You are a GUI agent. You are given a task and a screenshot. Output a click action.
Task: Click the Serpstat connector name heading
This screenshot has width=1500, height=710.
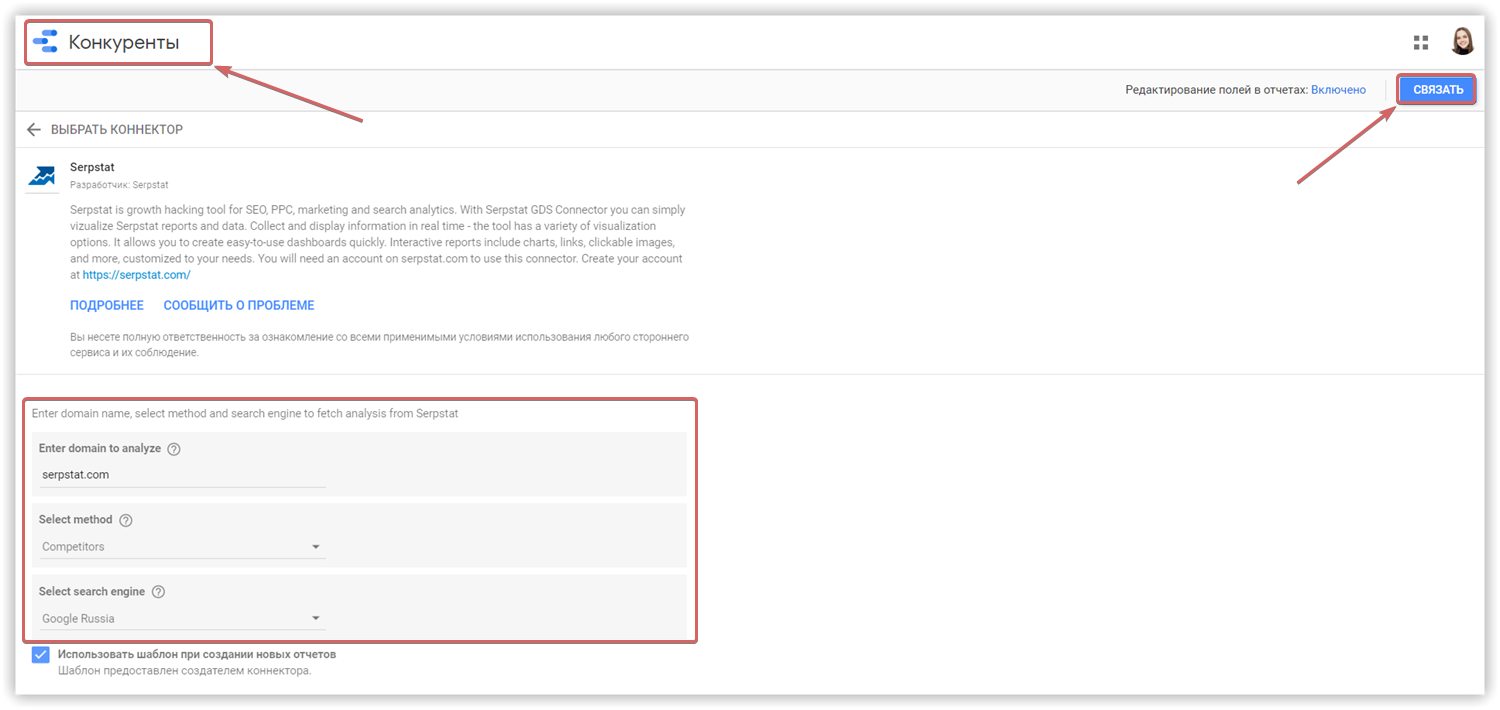tap(92, 168)
